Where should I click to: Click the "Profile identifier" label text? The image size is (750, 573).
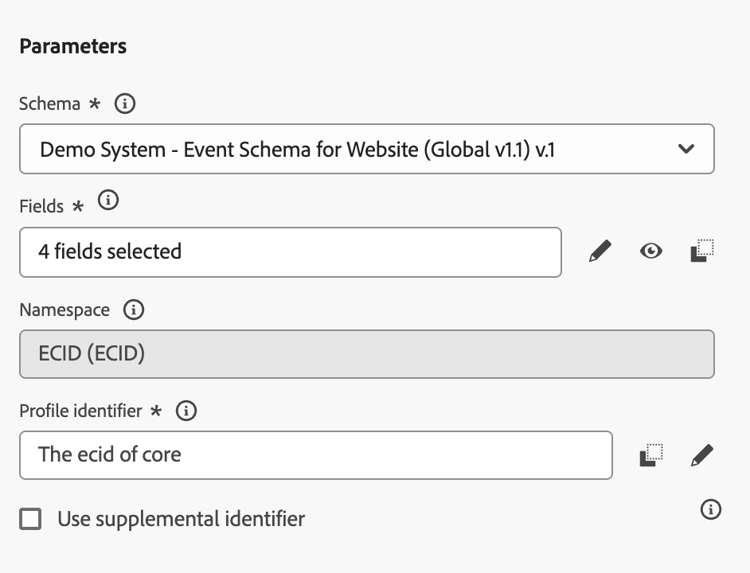pos(81,411)
